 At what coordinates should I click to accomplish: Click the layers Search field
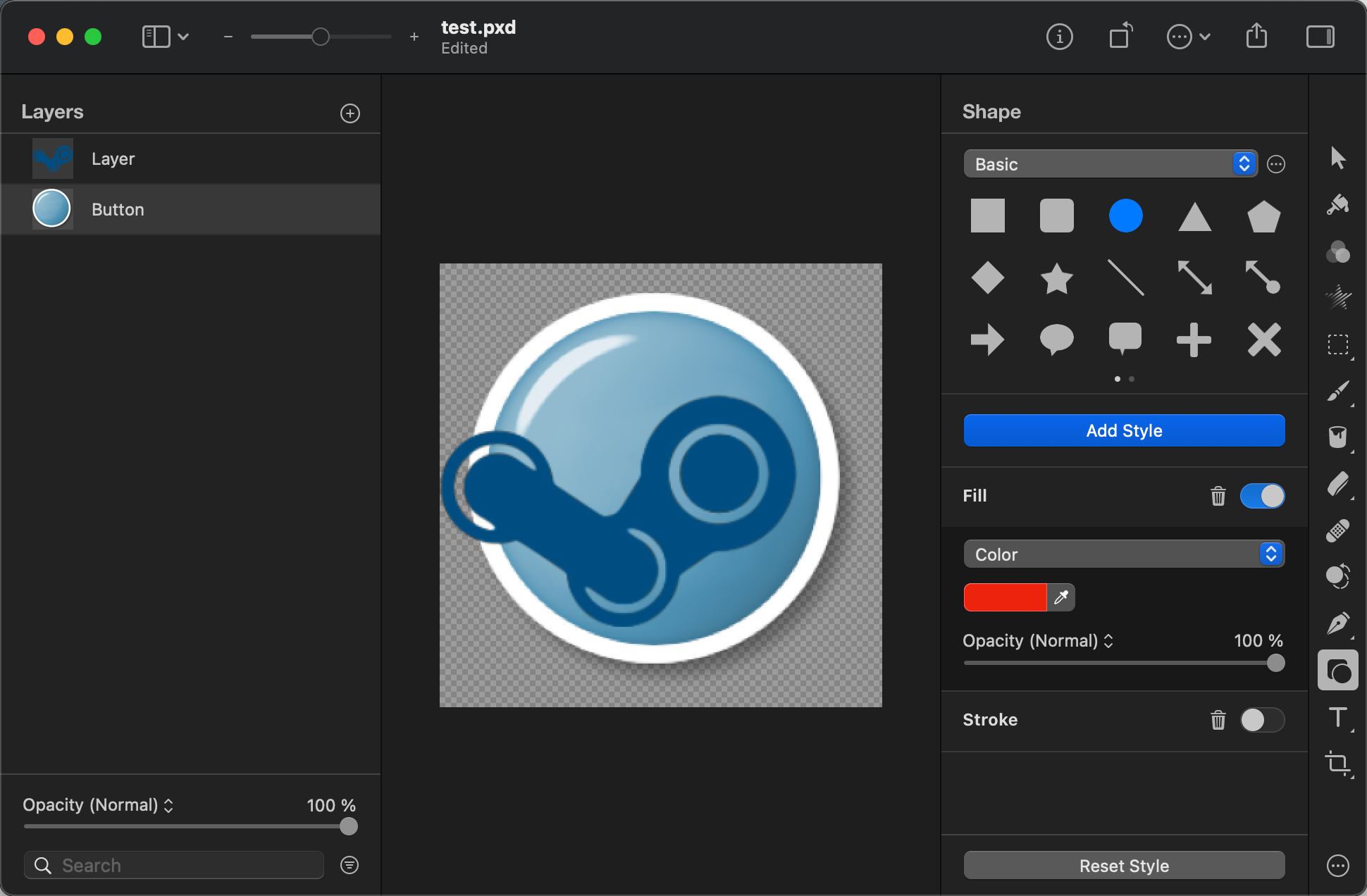point(173,865)
